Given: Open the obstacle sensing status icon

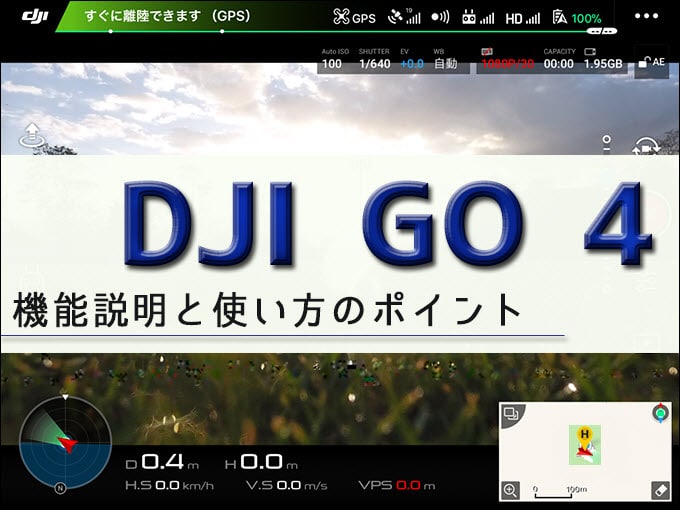Looking at the screenshot, I should [440, 17].
